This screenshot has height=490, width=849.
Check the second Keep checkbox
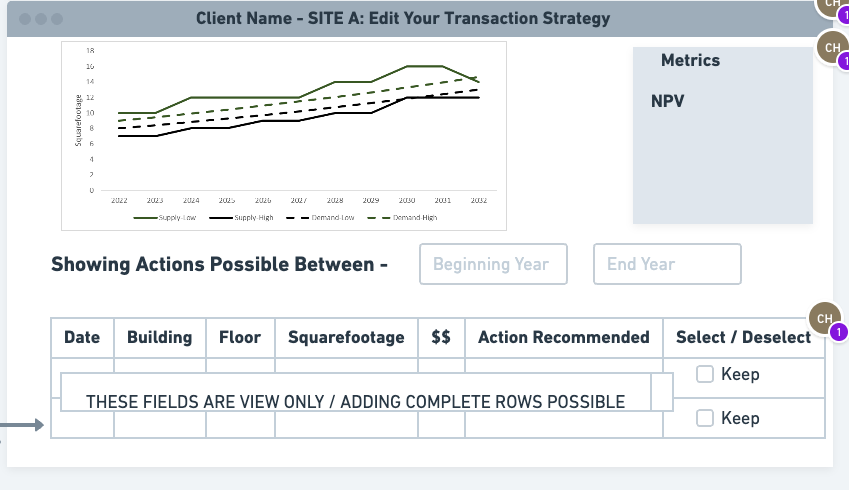click(x=704, y=417)
